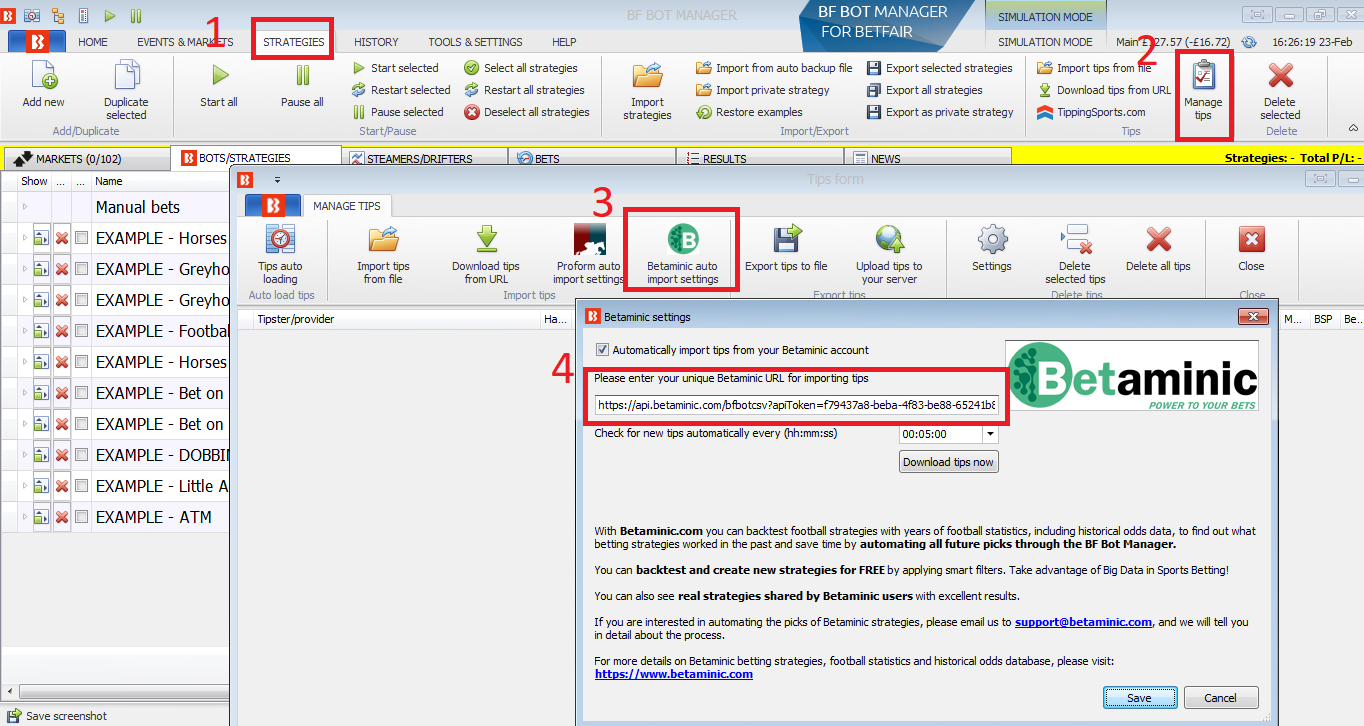Tick checkbox for EXAMPLE - ATM row

click(82, 517)
